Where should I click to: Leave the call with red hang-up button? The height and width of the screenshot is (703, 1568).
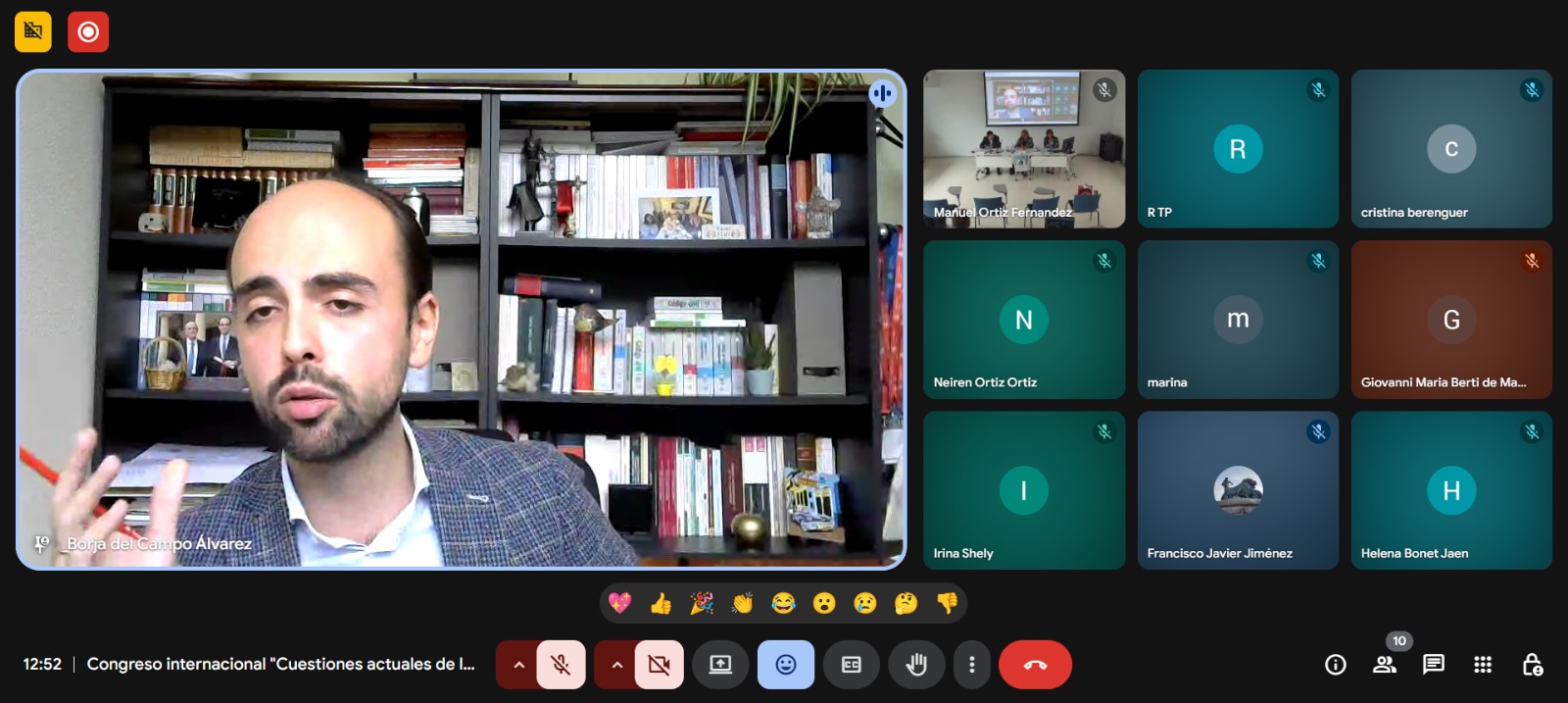tap(1035, 665)
